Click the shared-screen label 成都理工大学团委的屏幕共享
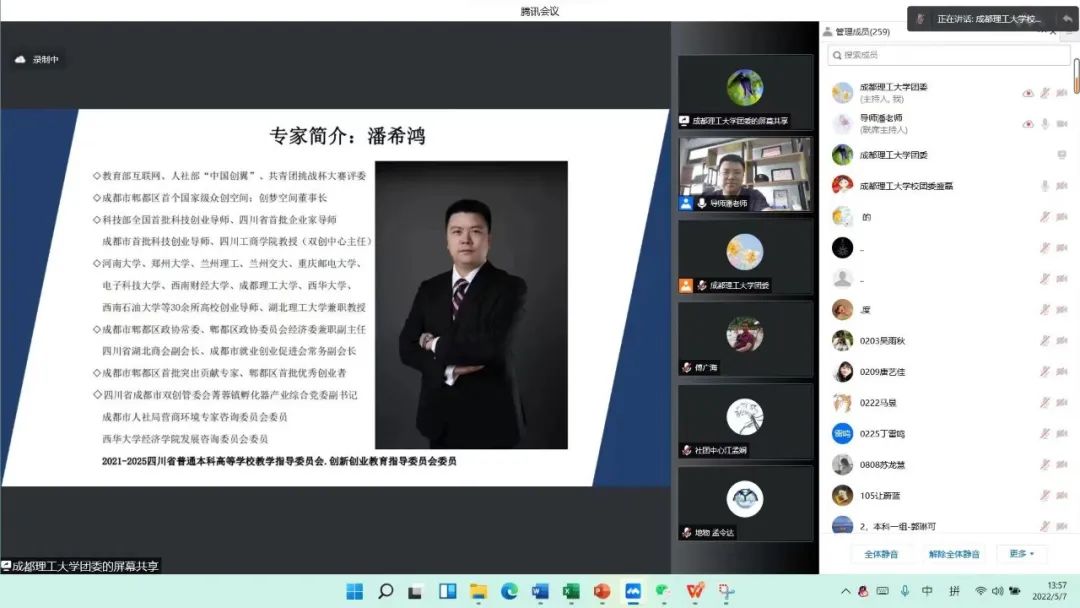1080x608 pixels. (81, 566)
